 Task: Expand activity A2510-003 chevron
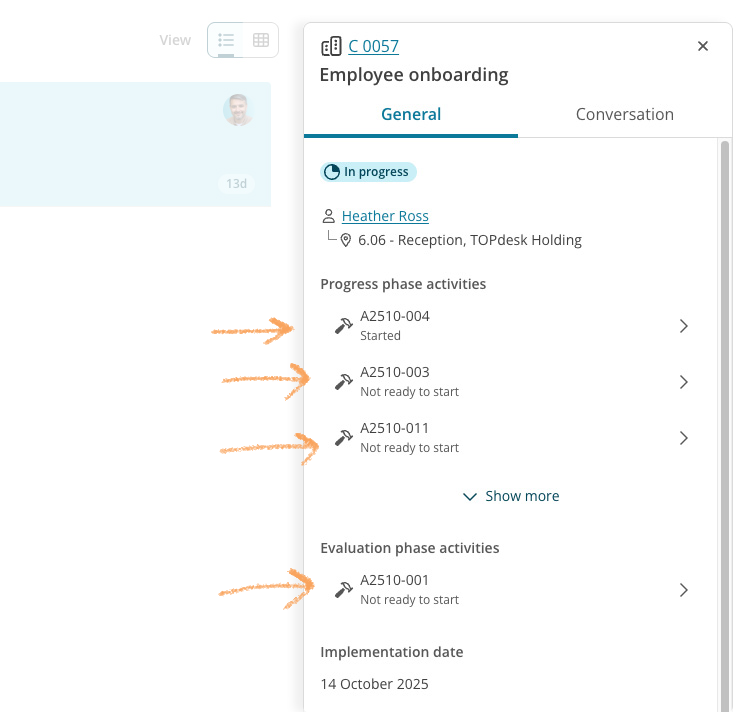684,382
